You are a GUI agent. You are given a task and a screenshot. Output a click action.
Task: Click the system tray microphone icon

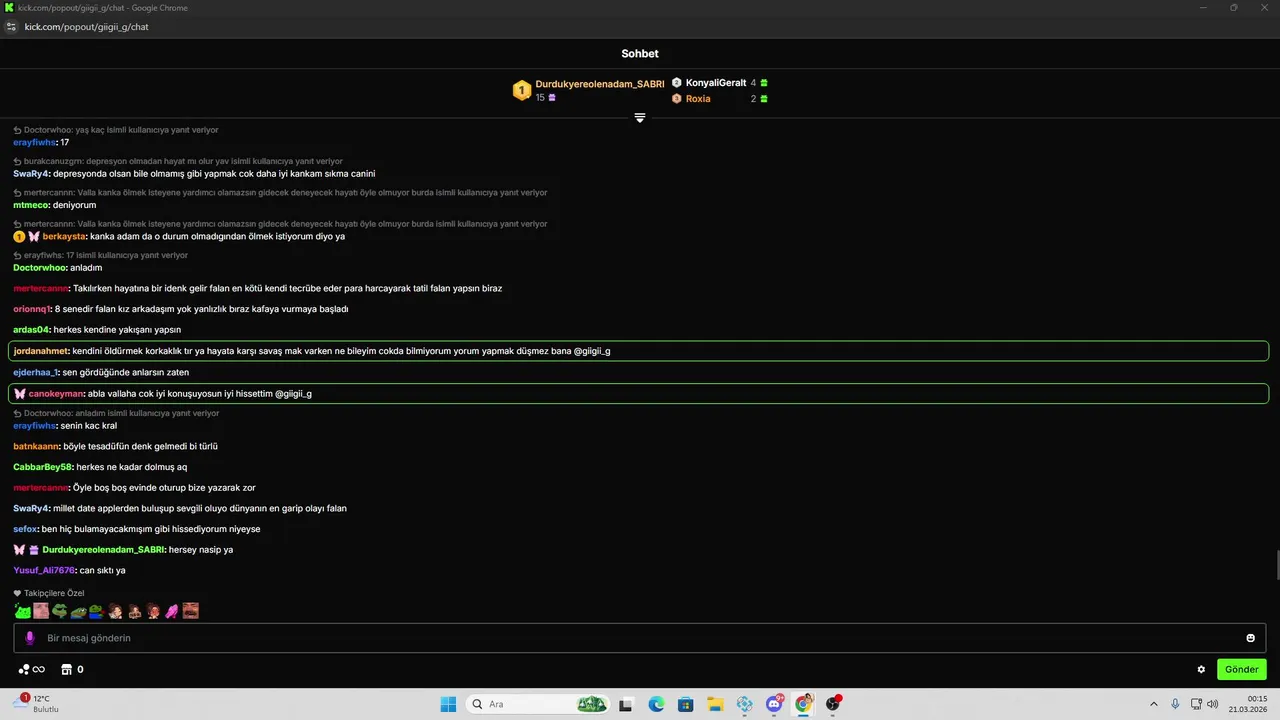click(1175, 704)
